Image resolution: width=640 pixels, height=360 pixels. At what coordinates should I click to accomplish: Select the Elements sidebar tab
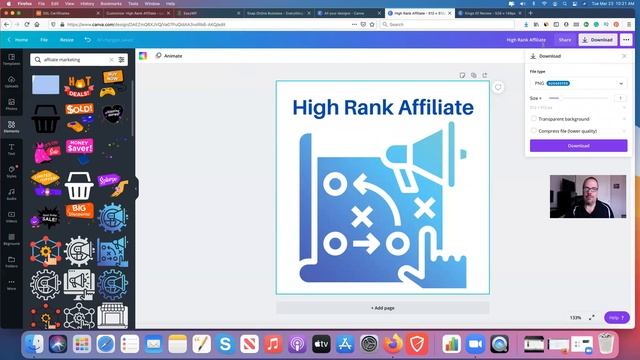click(x=11, y=127)
